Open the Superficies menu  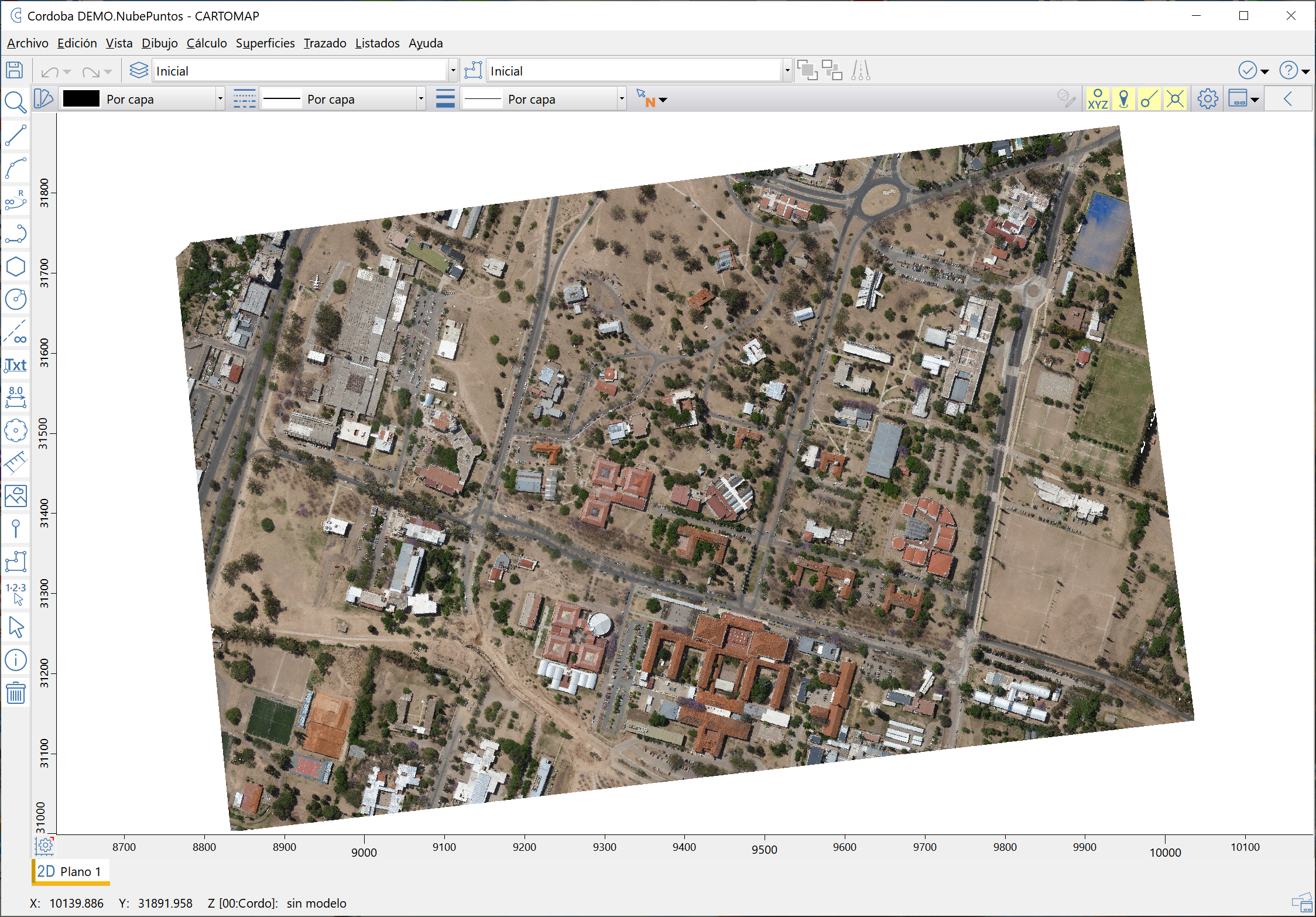pos(265,43)
